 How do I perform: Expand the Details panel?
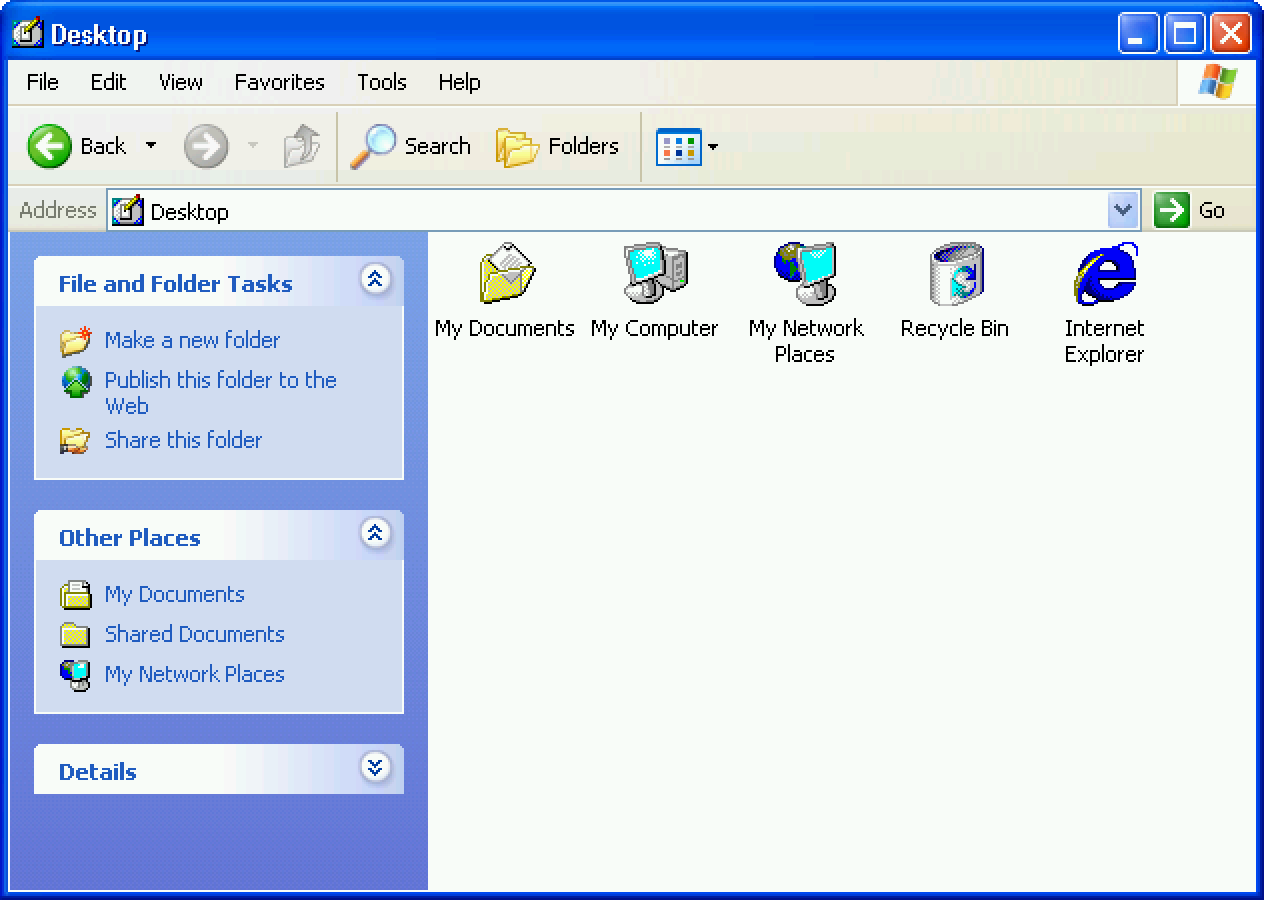(375, 767)
